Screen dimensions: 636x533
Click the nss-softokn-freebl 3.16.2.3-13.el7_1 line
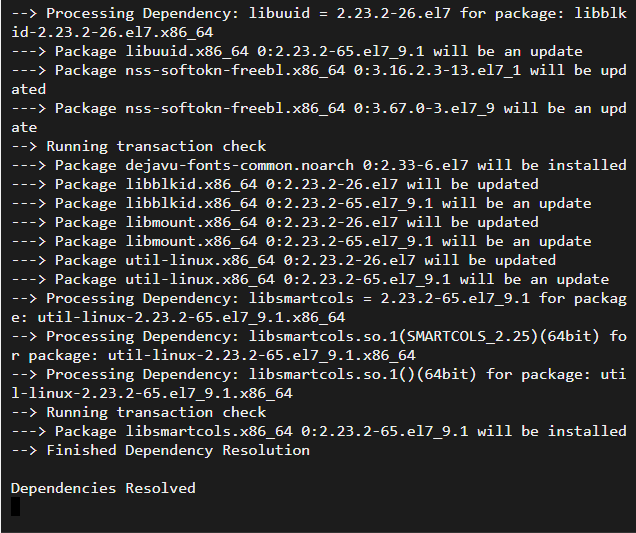click(x=319, y=80)
